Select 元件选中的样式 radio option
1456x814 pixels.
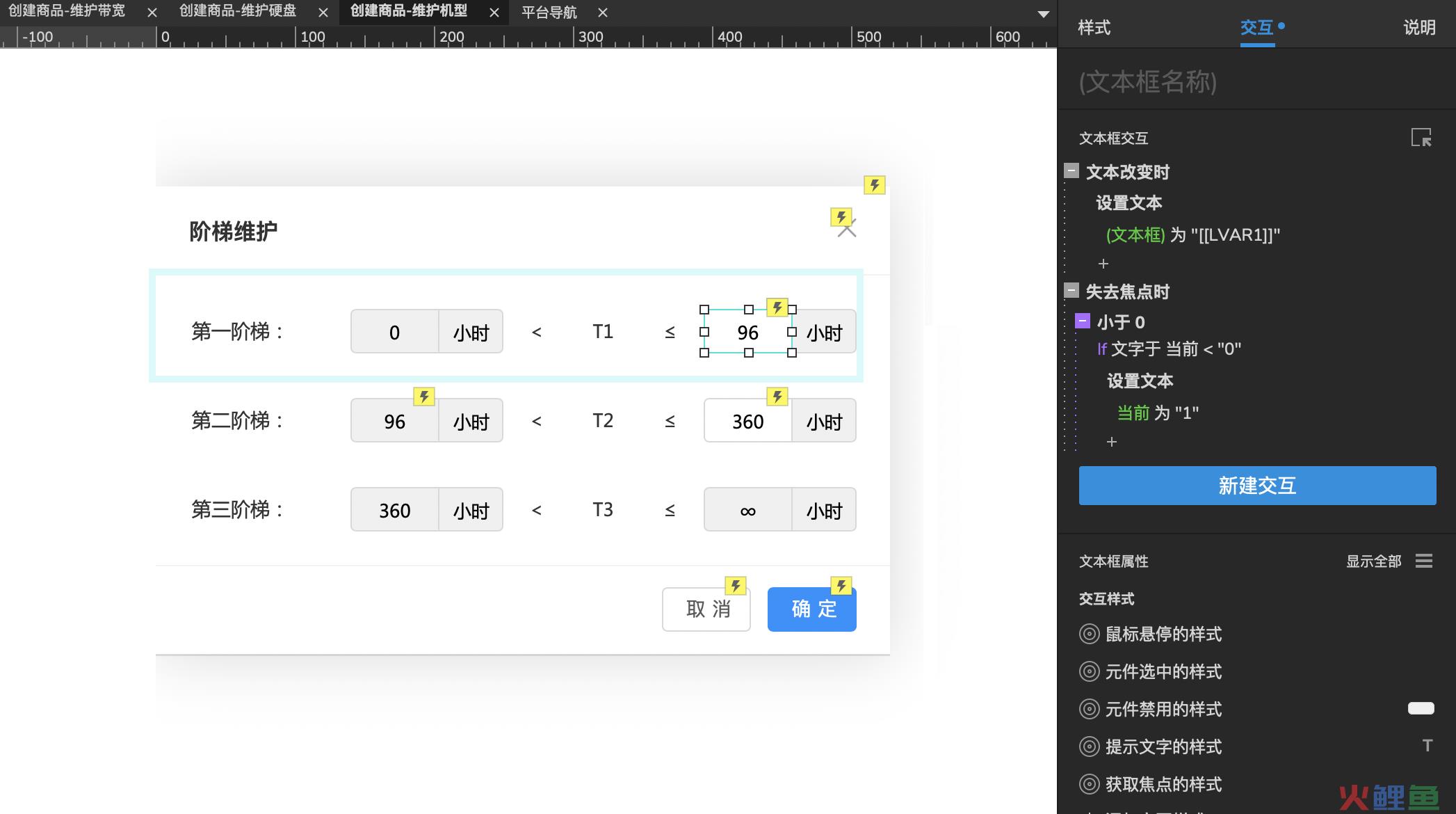click(1089, 671)
